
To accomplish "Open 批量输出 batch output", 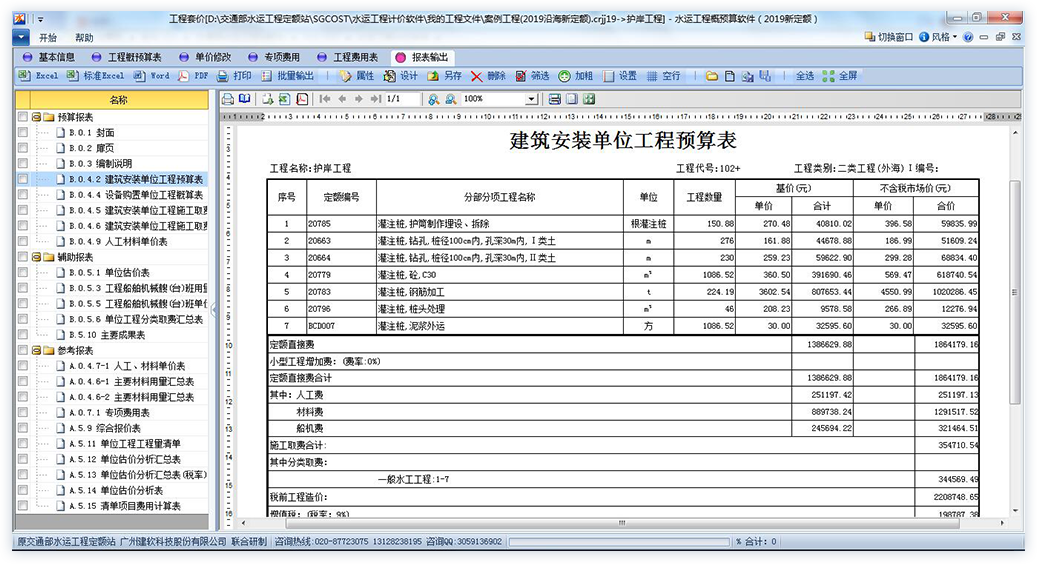I will point(287,76).
